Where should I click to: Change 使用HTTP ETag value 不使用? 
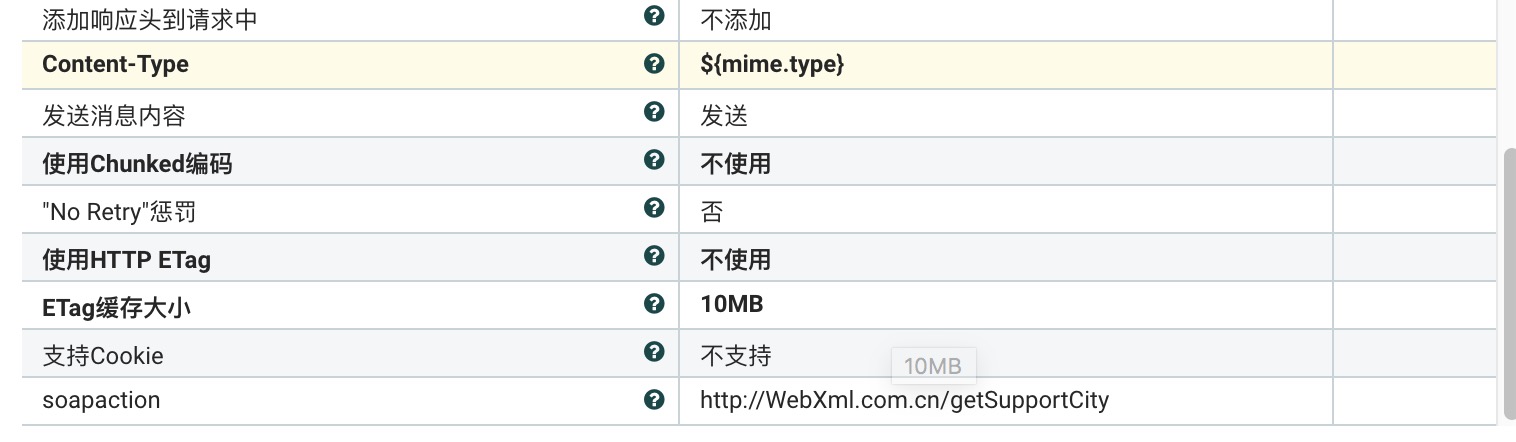coord(736,260)
